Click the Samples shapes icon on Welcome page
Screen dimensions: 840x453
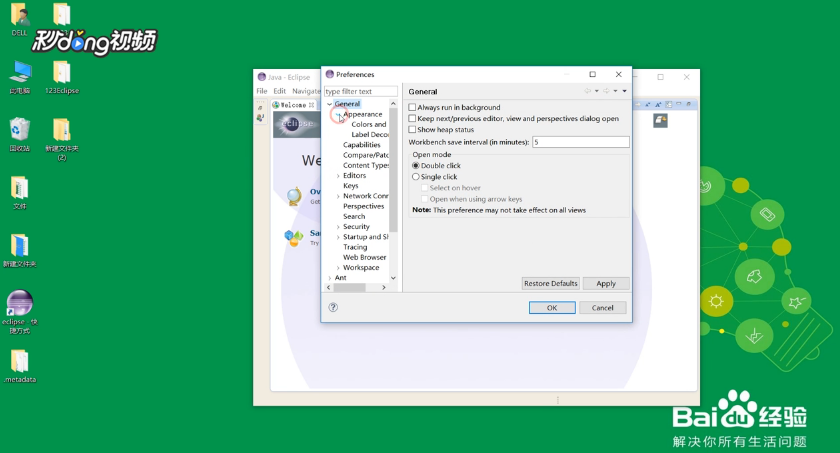[294, 238]
